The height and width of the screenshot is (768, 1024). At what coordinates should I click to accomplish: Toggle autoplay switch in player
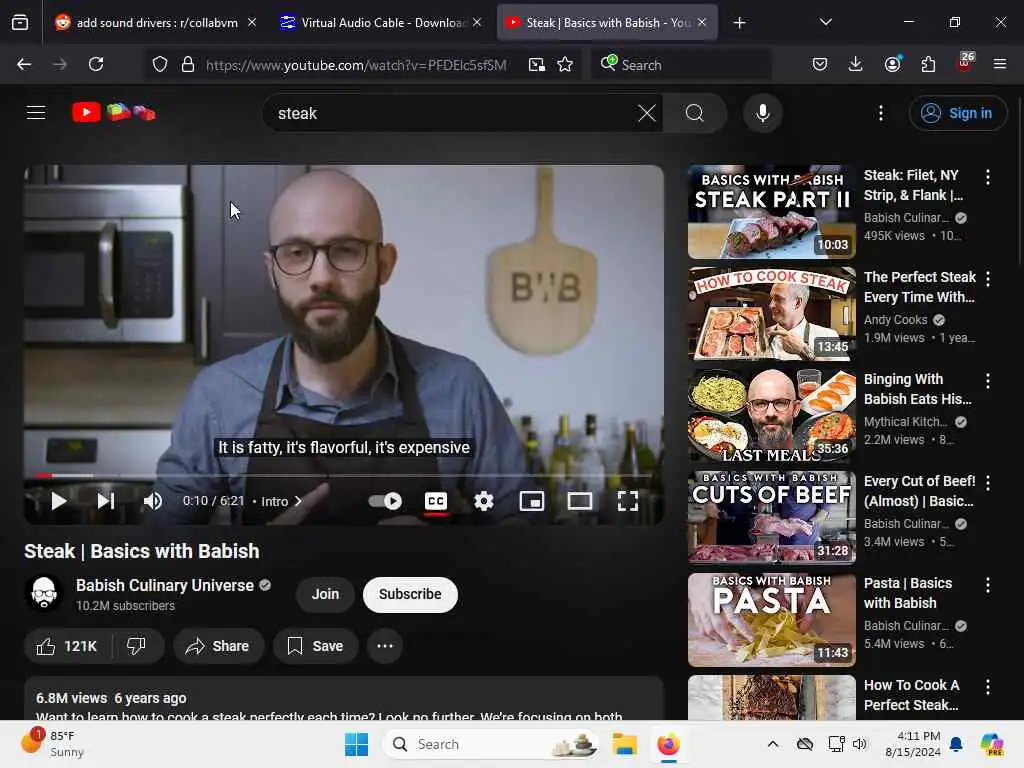[x=385, y=501]
